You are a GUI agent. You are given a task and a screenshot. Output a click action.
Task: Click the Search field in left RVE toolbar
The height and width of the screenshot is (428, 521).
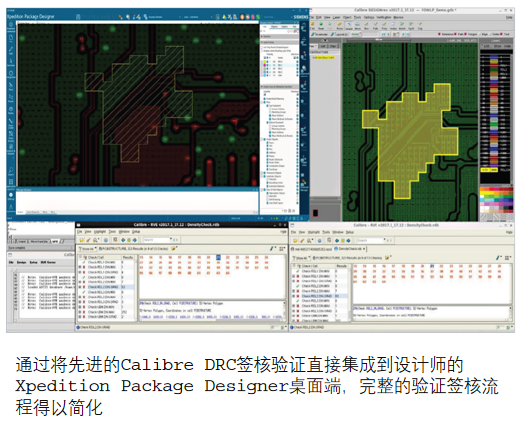[157, 240]
